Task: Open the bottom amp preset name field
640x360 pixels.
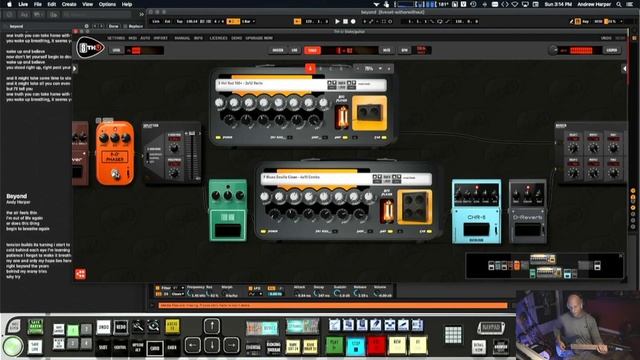Action: coord(316,178)
